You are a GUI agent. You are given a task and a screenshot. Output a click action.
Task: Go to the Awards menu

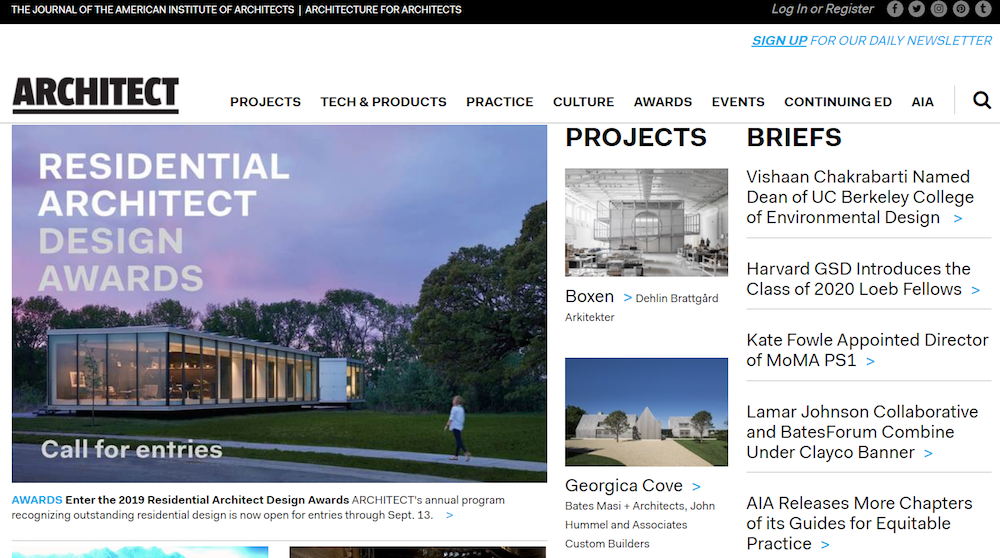point(663,102)
